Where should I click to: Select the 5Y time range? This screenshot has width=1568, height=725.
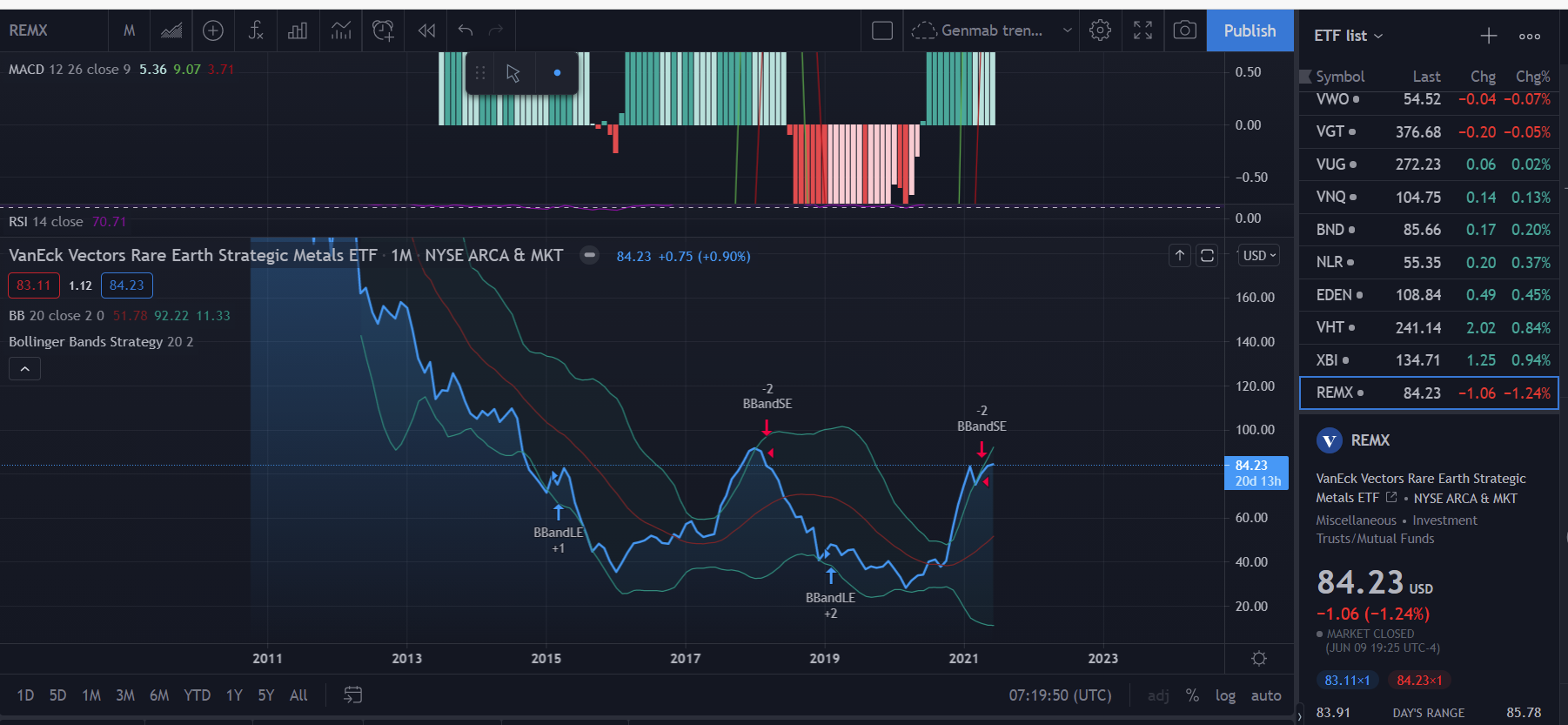(x=266, y=695)
